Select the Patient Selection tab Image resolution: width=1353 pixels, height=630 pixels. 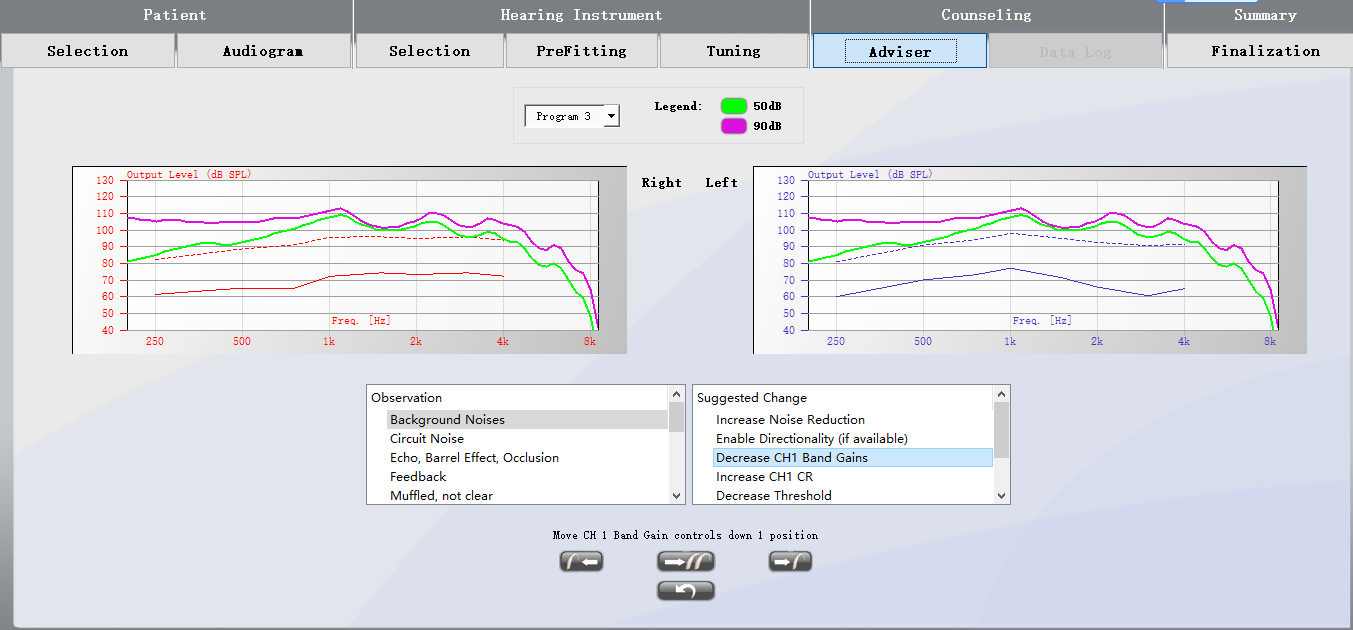tap(88, 51)
